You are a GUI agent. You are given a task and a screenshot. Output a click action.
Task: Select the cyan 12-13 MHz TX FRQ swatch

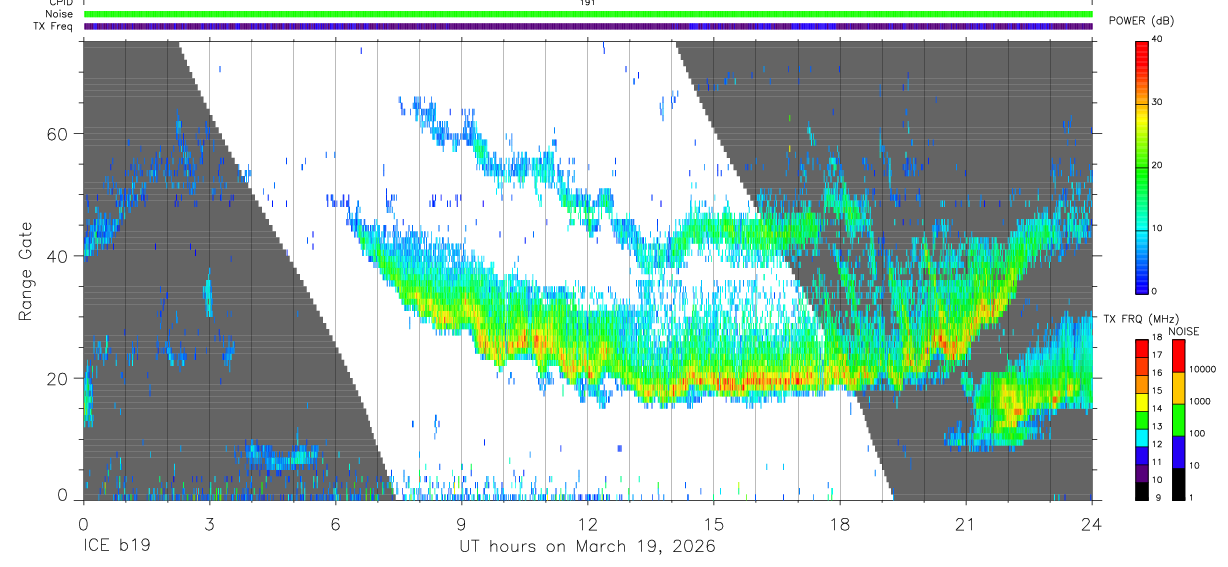pyautogui.click(x=1142, y=437)
